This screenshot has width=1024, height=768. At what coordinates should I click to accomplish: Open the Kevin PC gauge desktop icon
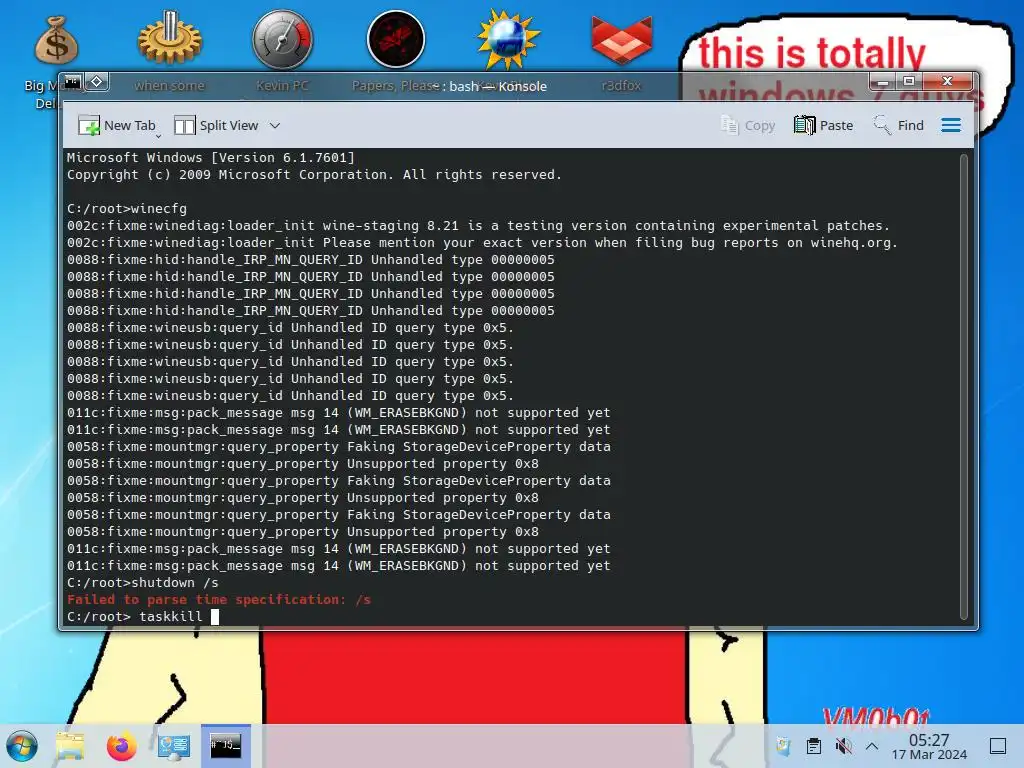click(283, 39)
